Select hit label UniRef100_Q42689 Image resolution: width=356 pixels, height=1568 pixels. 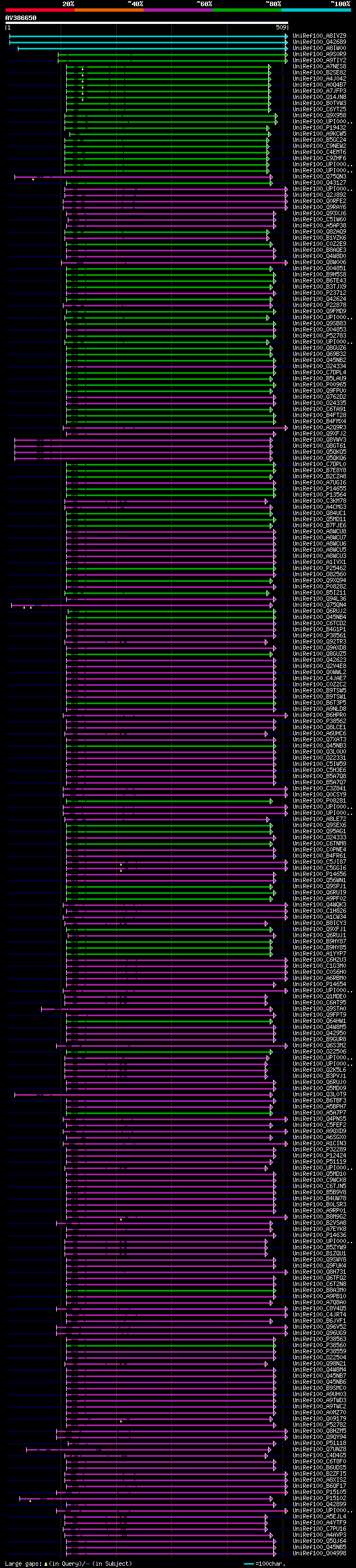click(319, 42)
